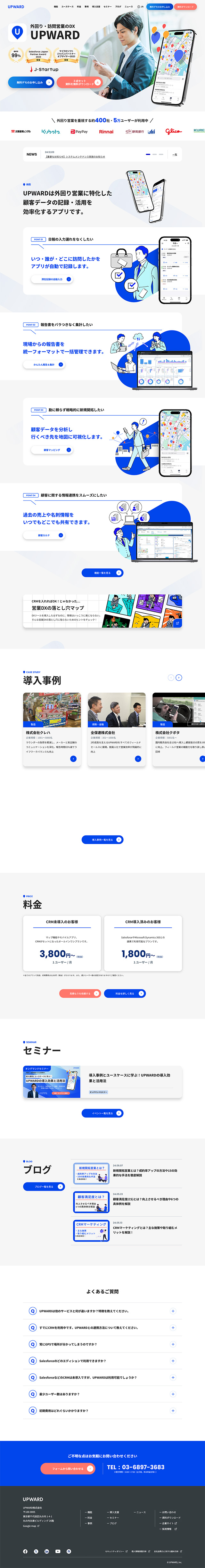Click the 99% badge in hero

pos(16,55)
